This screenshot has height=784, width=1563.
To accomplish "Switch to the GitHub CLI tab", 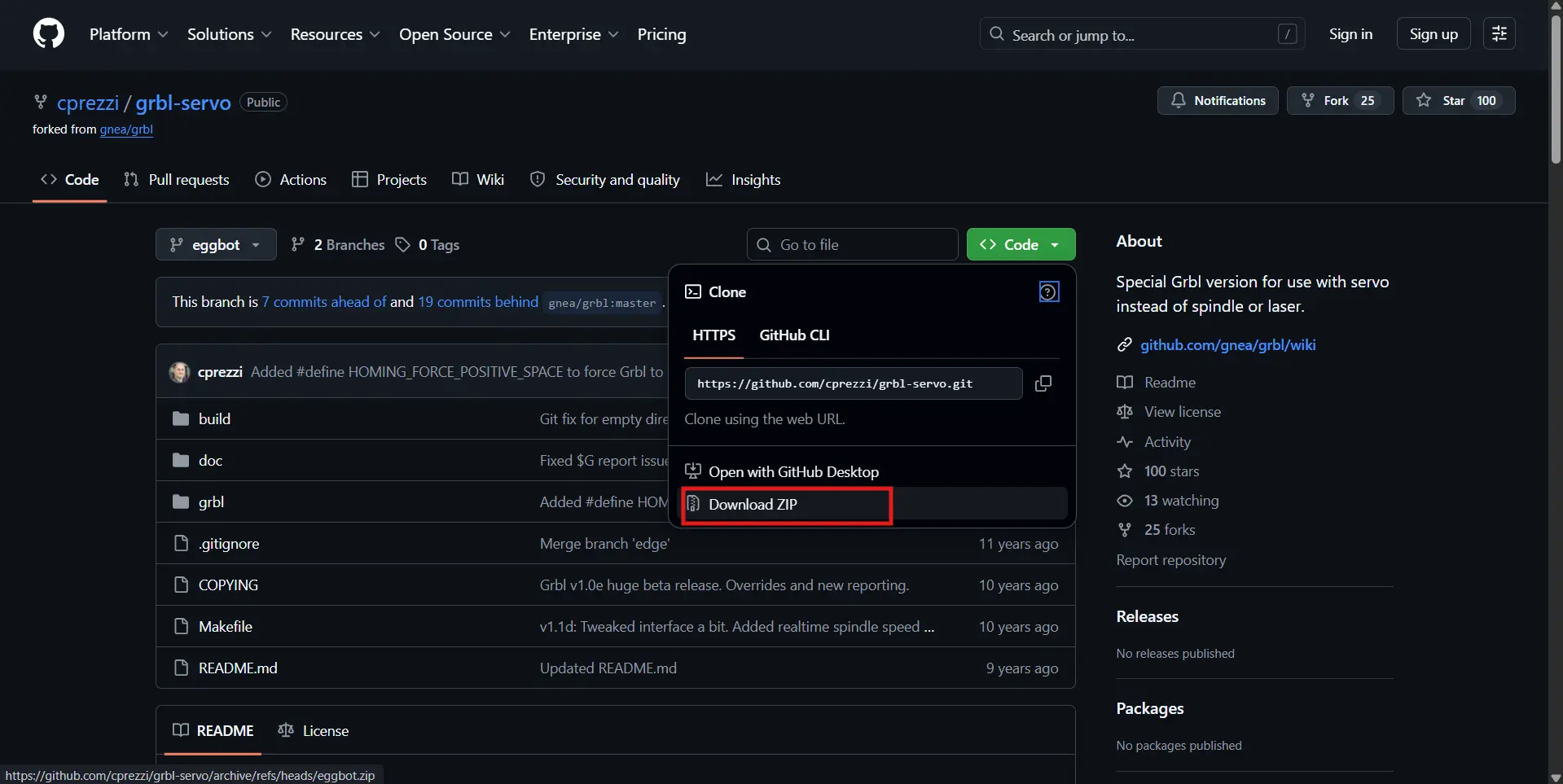I will point(794,335).
